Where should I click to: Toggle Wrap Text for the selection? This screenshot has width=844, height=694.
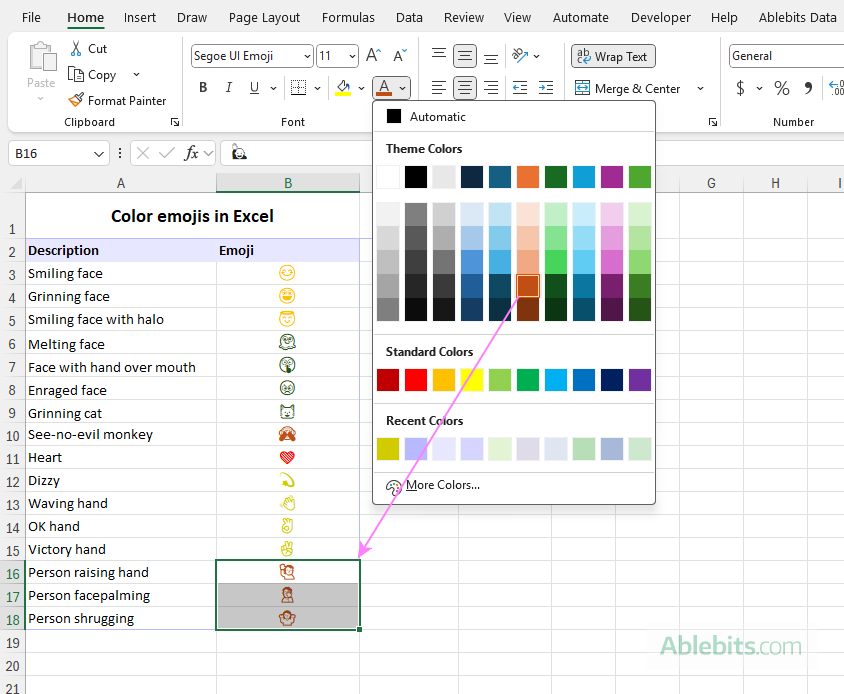click(612, 56)
